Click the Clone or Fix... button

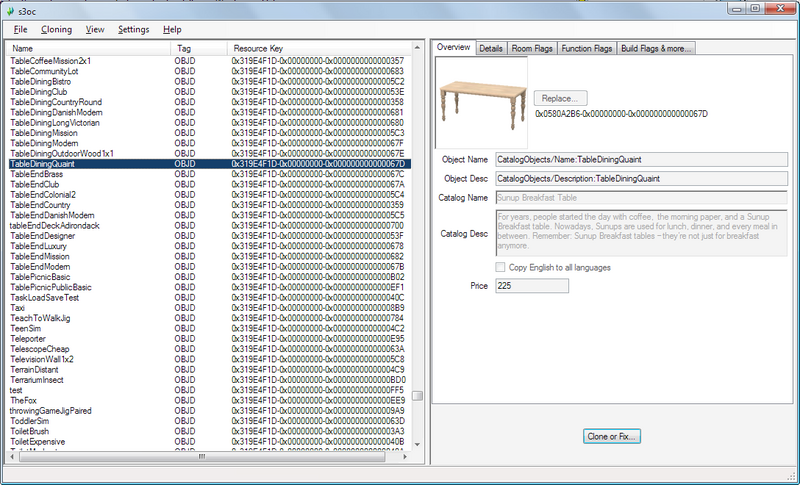pos(612,437)
